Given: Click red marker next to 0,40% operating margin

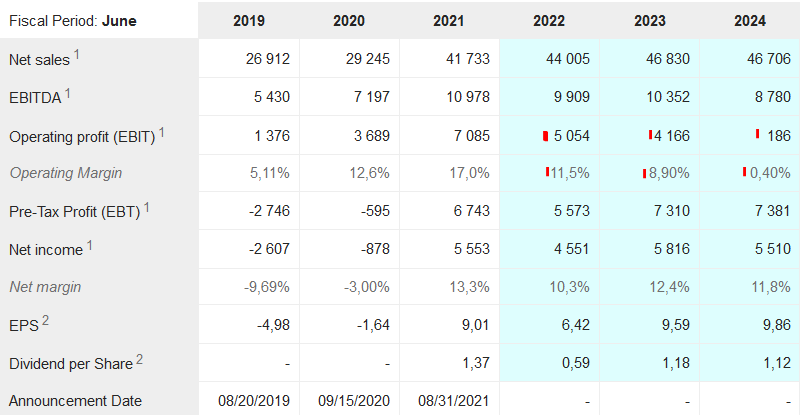Looking at the screenshot, I should (x=744, y=172).
